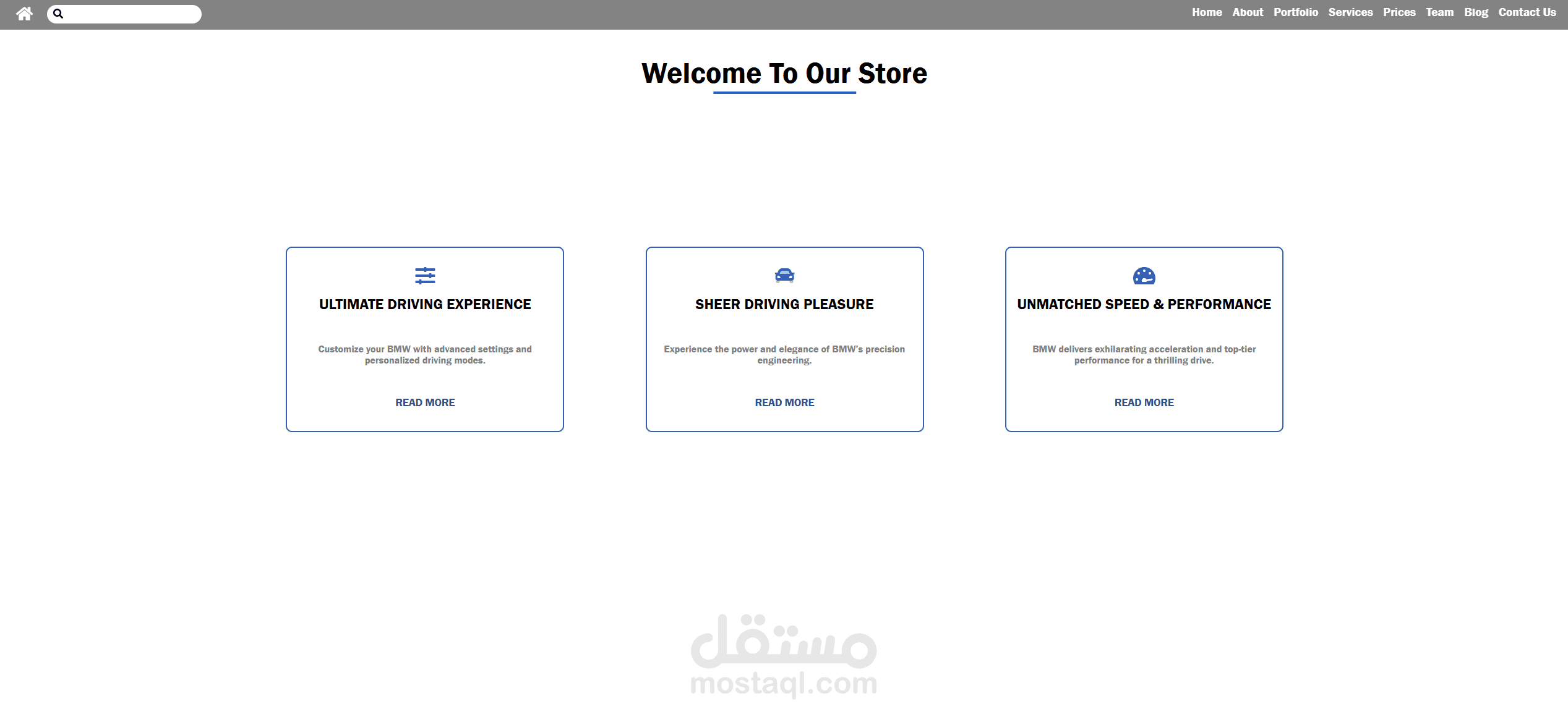This screenshot has width=1568, height=714.
Task: Read more about Sheer Driving Pleasure
Action: click(784, 402)
